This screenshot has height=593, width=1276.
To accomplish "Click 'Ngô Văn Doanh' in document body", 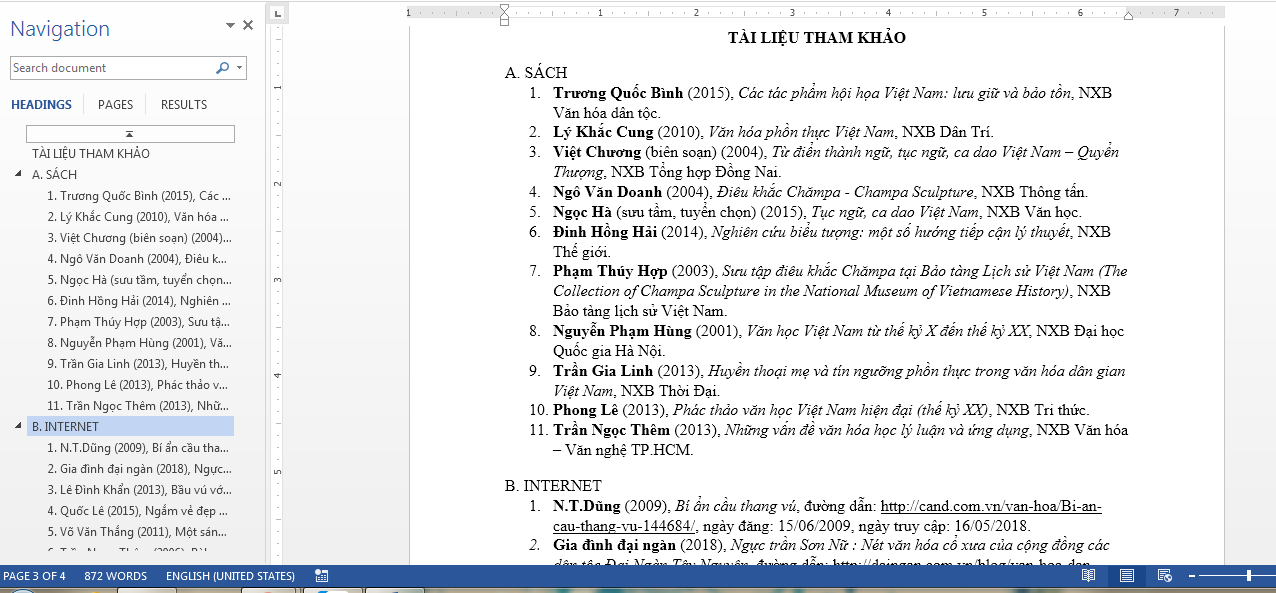I will point(608,192).
